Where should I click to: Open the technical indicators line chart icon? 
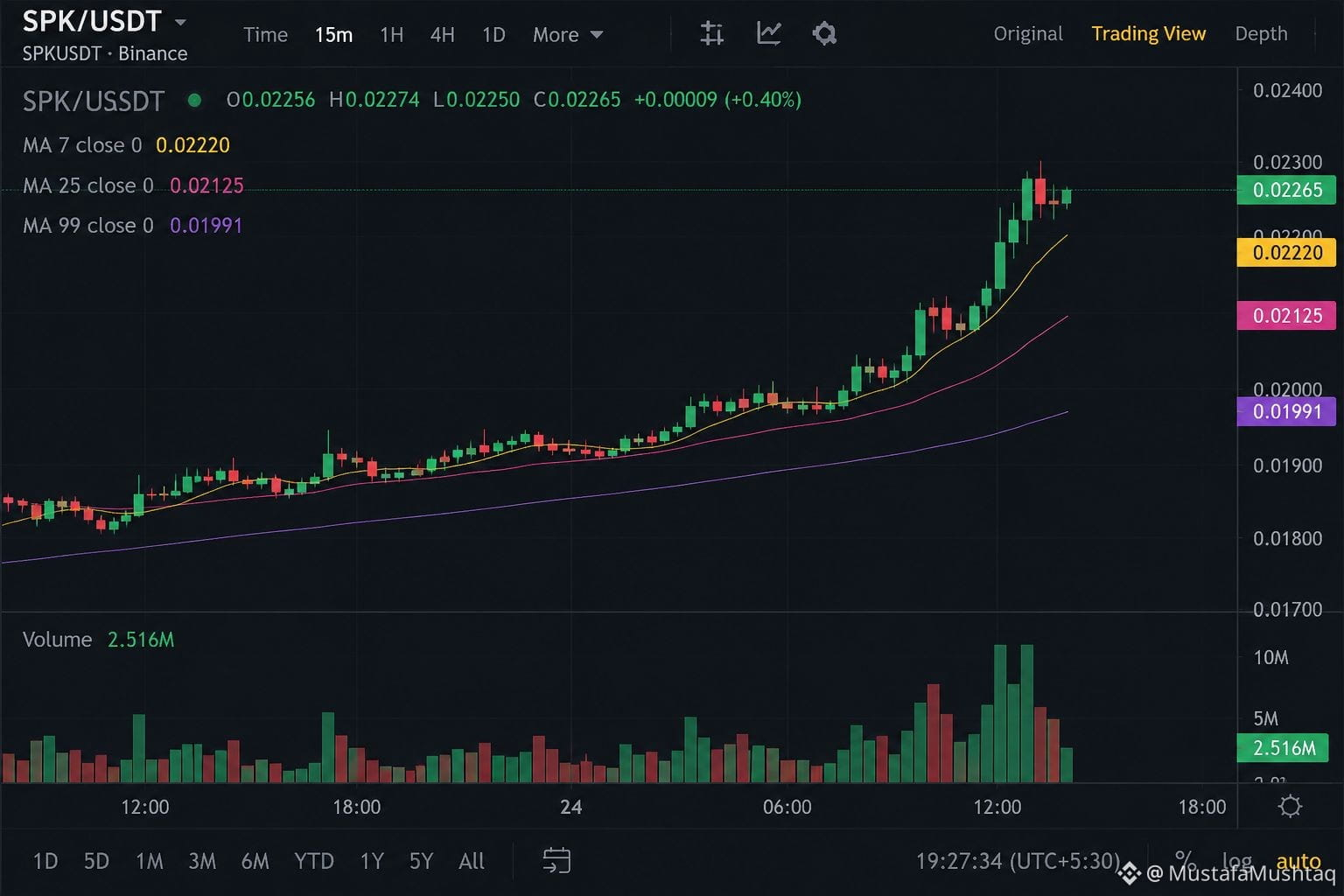pyautogui.click(x=769, y=34)
